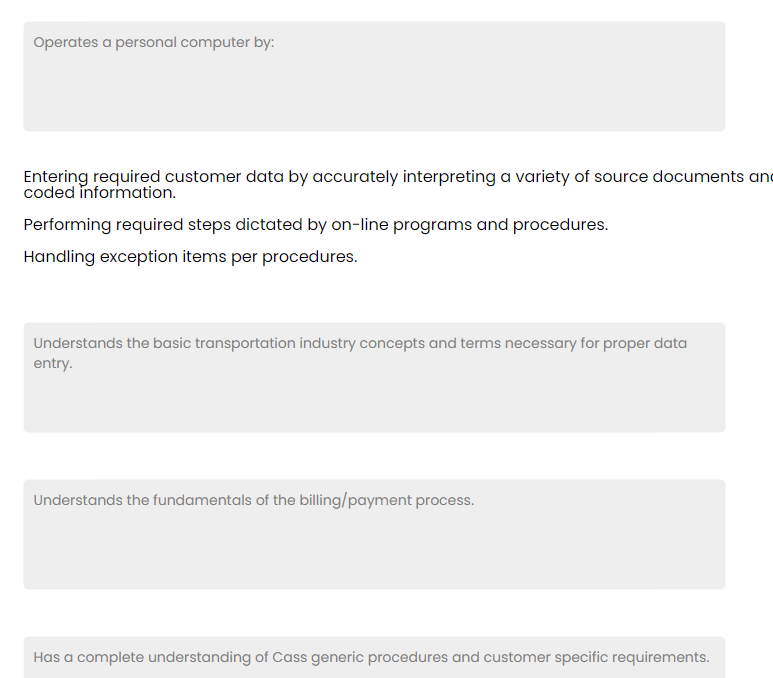The image size is (773, 678).
Task: Click the word 'entry.' in the transportation field
Action: [x=53, y=364]
